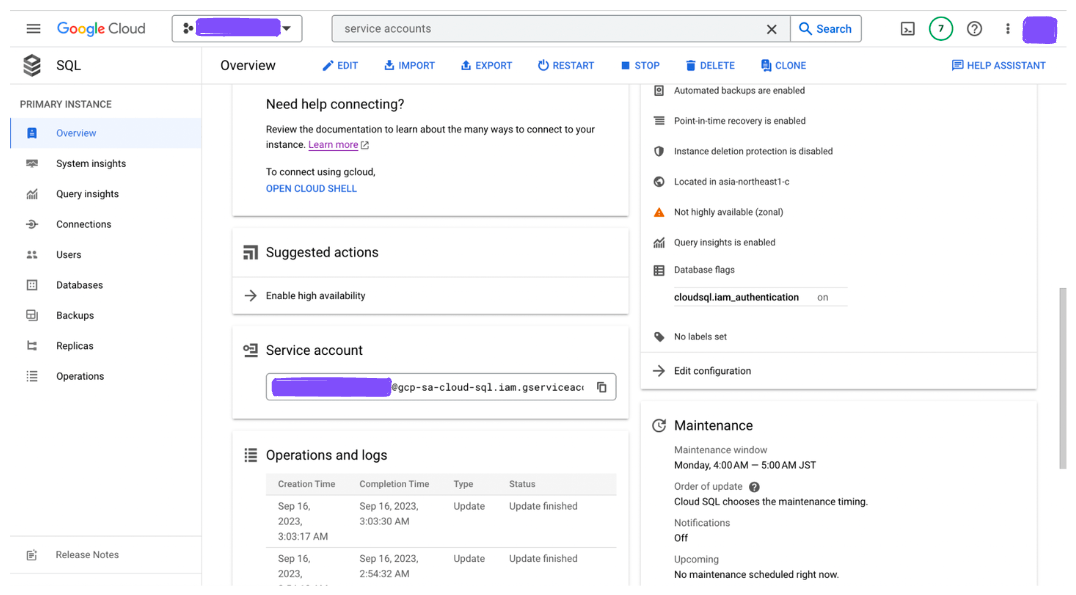Click EDIT in the instance toolbar

click(x=340, y=66)
